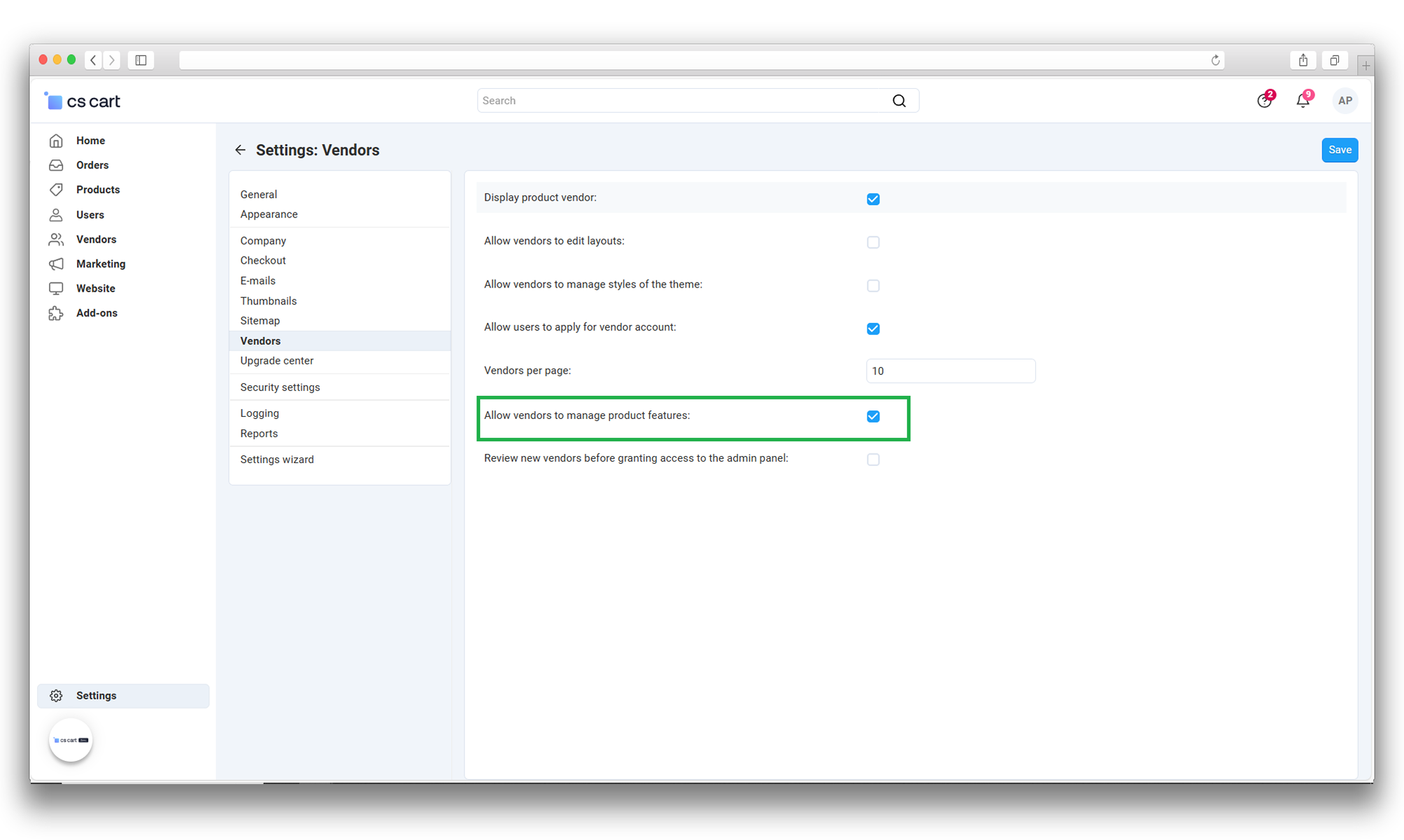The image size is (1404, 840).
Task: Open Orders via its inbox icon
Action: click(56, 165)
